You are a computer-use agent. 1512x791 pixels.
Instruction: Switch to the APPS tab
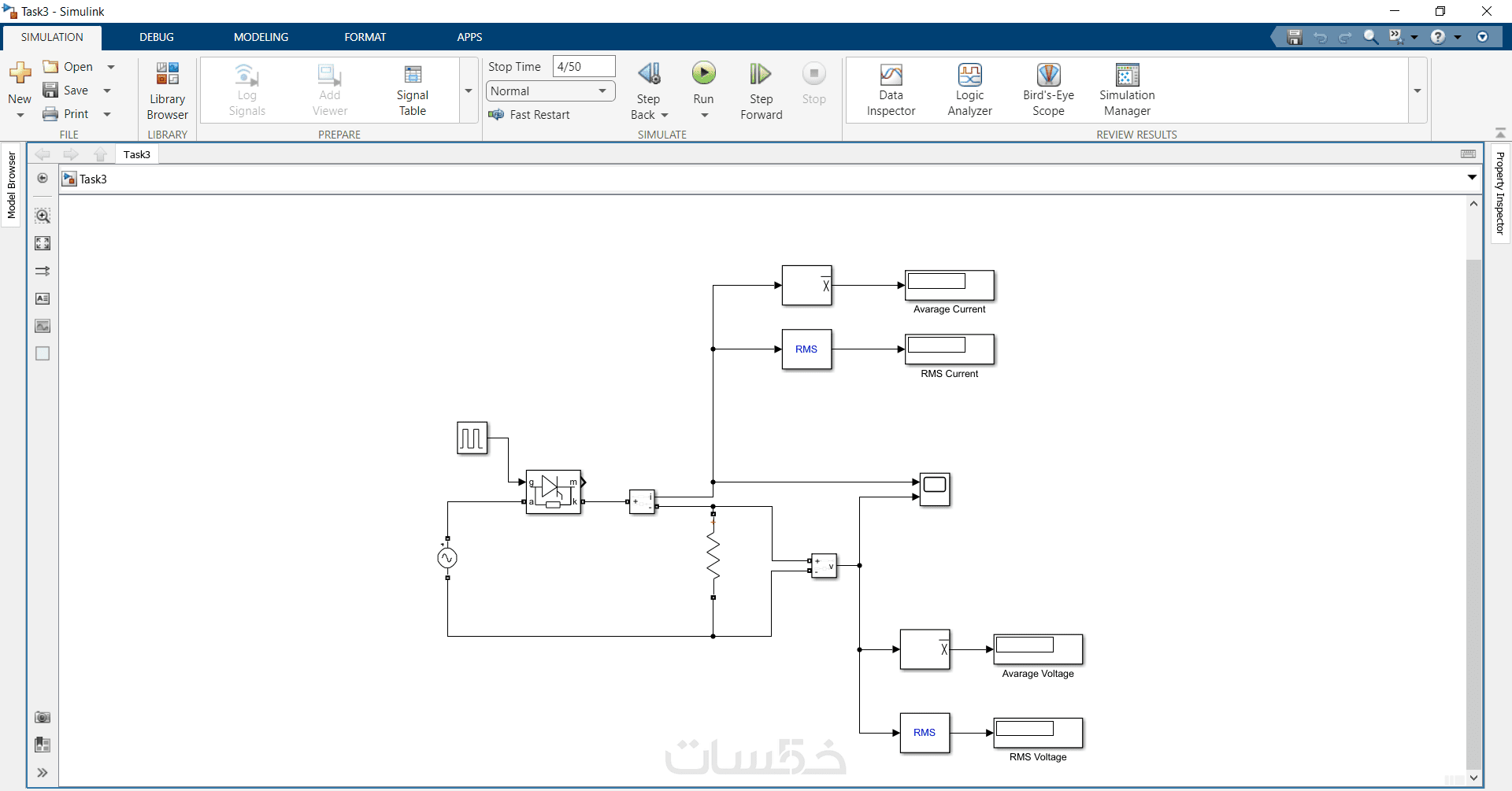click(469, 37)
